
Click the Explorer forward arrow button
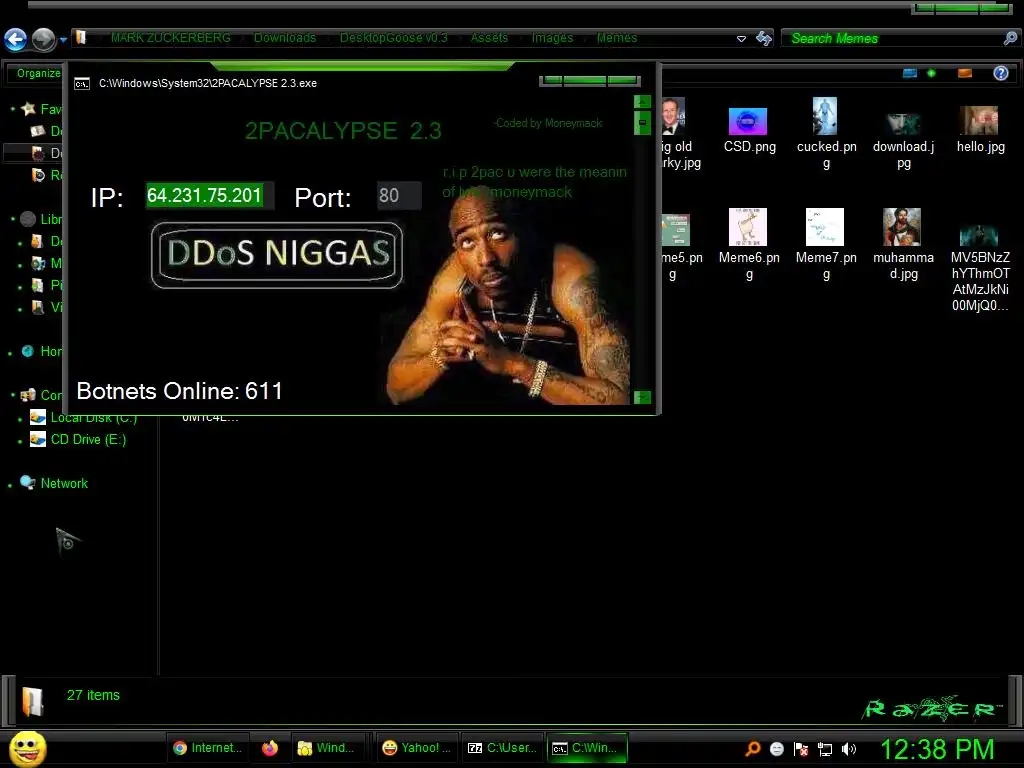click(x=44, y=39)
